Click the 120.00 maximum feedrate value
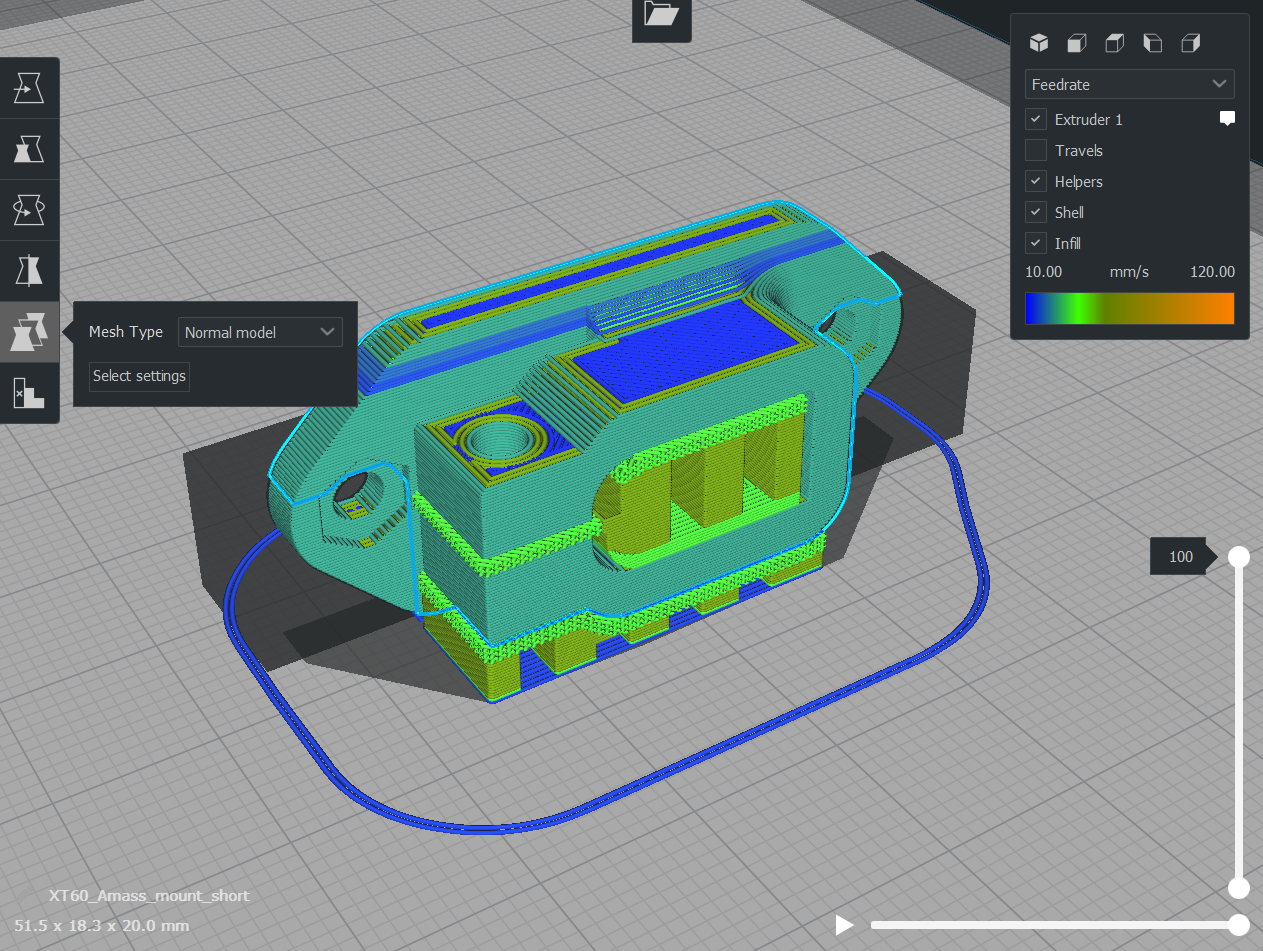The image size is (1263, 951). click(x=1212, y=272)
